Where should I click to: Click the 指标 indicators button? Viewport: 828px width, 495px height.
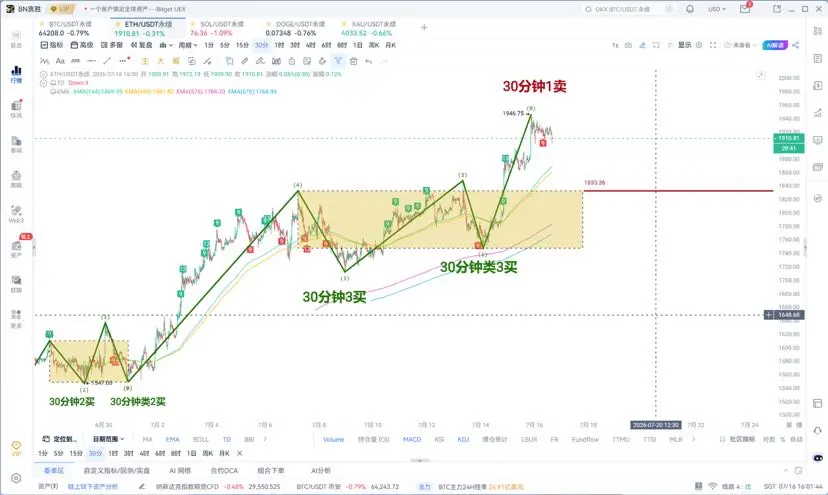[x=52, y=45]
